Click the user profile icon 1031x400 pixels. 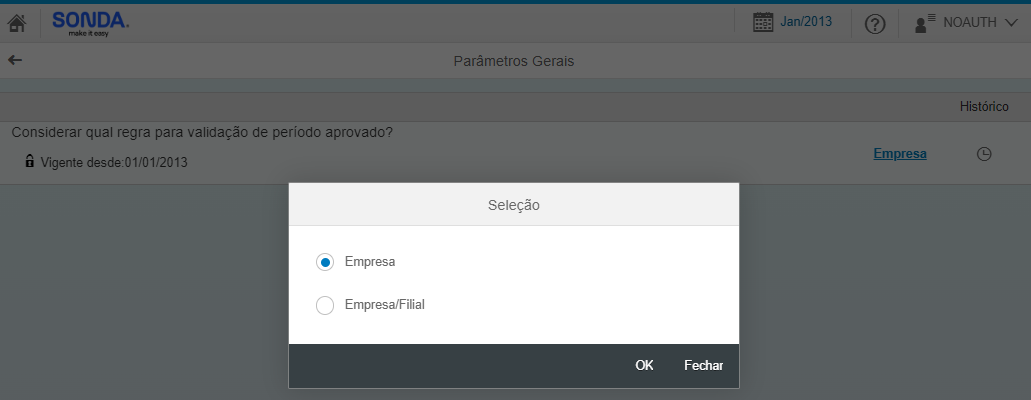[x=925, y=24]
